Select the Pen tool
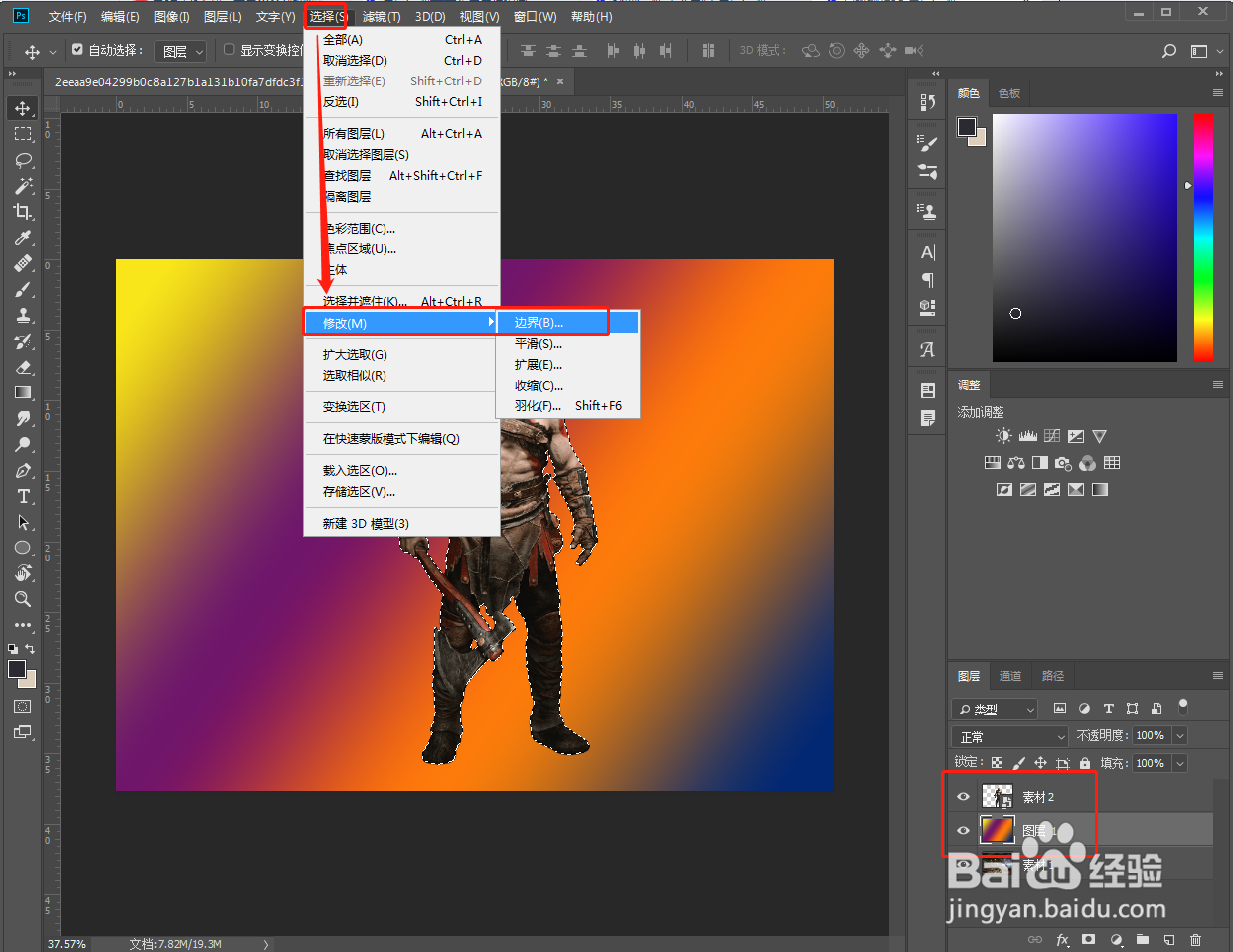Image resolution: width=1233 pixels, height=952 pixels. [x=23, y=470]
